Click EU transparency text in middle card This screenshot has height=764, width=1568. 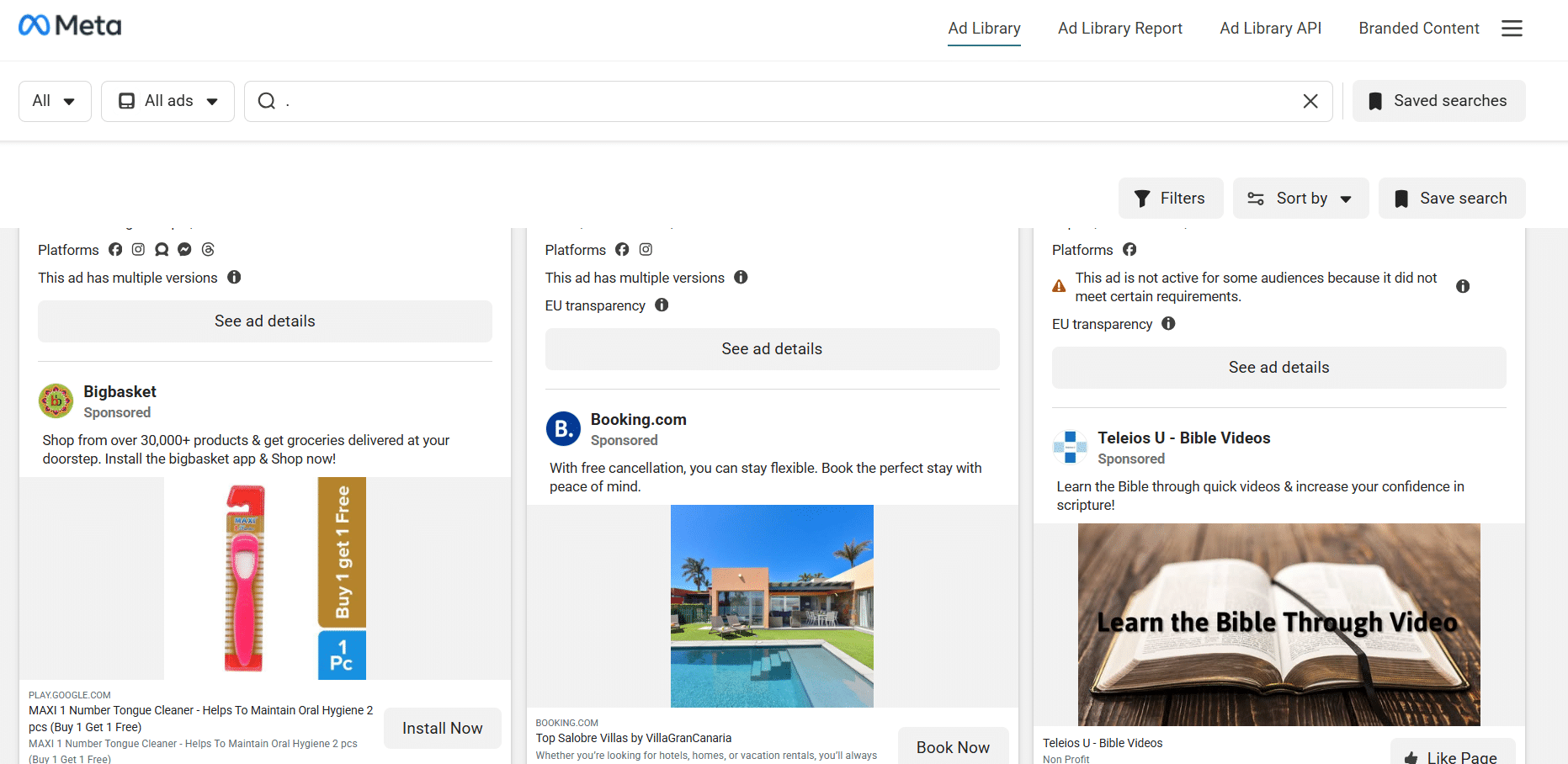[x=595, y=305]
